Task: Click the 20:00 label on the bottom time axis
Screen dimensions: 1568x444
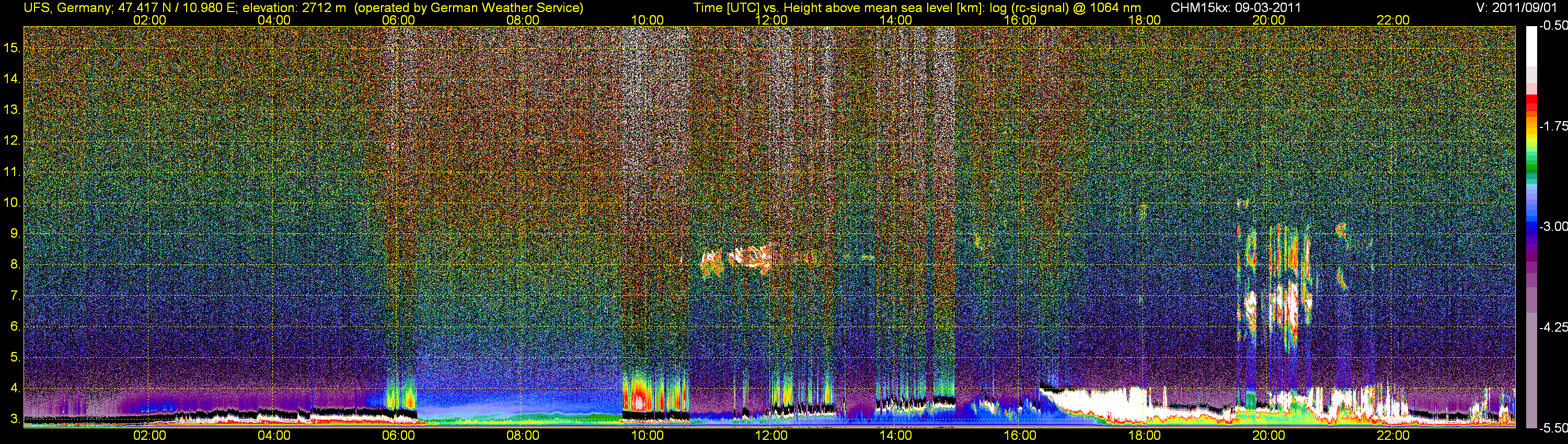Action: pos(1269,436)
